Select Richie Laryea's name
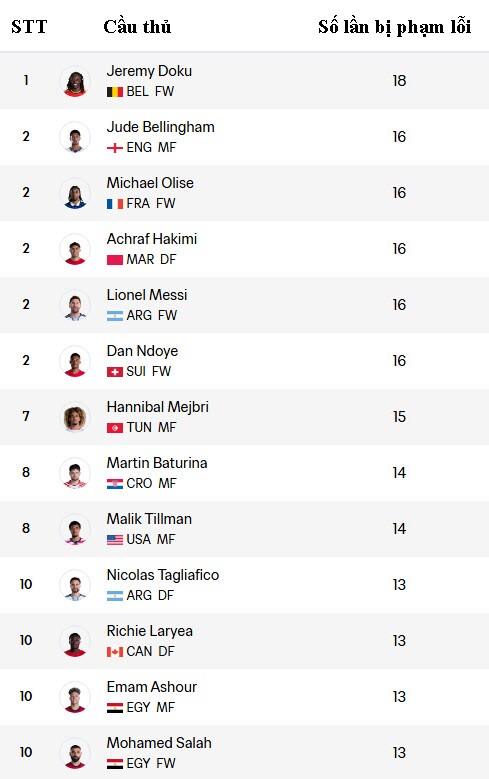 point(150,631)
